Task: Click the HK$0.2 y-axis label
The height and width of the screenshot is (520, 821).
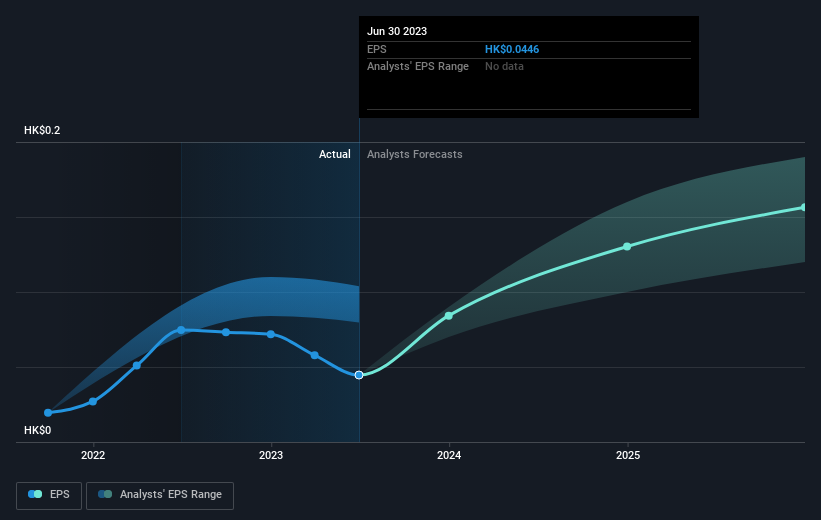Action: coord(42,130)
